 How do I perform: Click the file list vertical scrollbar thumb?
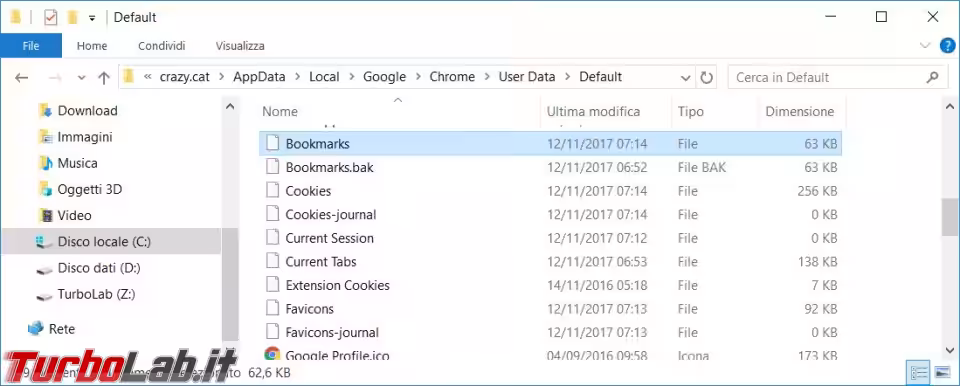pyautogui.click(x=950, y=216)
